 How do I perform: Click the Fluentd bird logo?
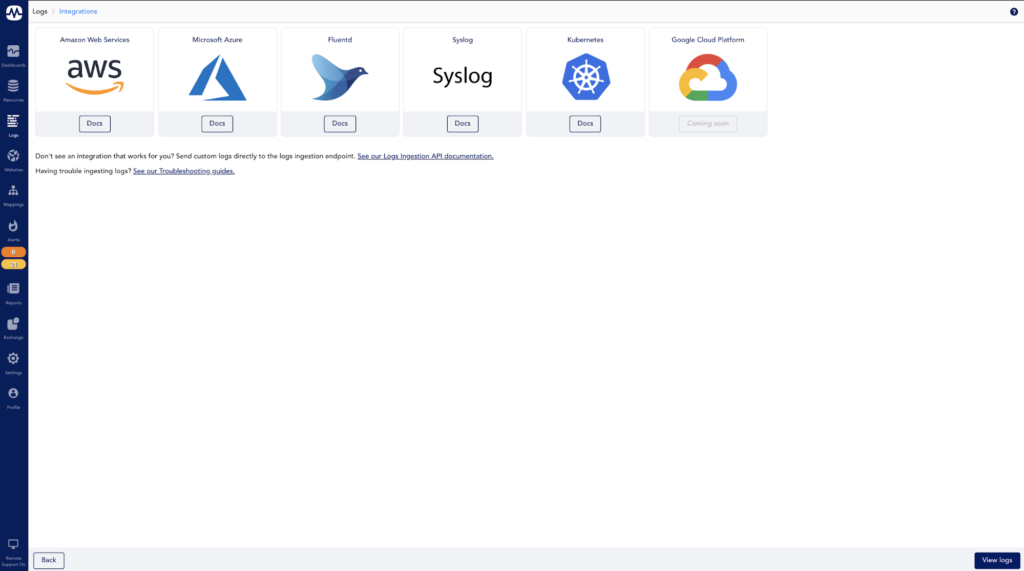click(x=340, y=78)
